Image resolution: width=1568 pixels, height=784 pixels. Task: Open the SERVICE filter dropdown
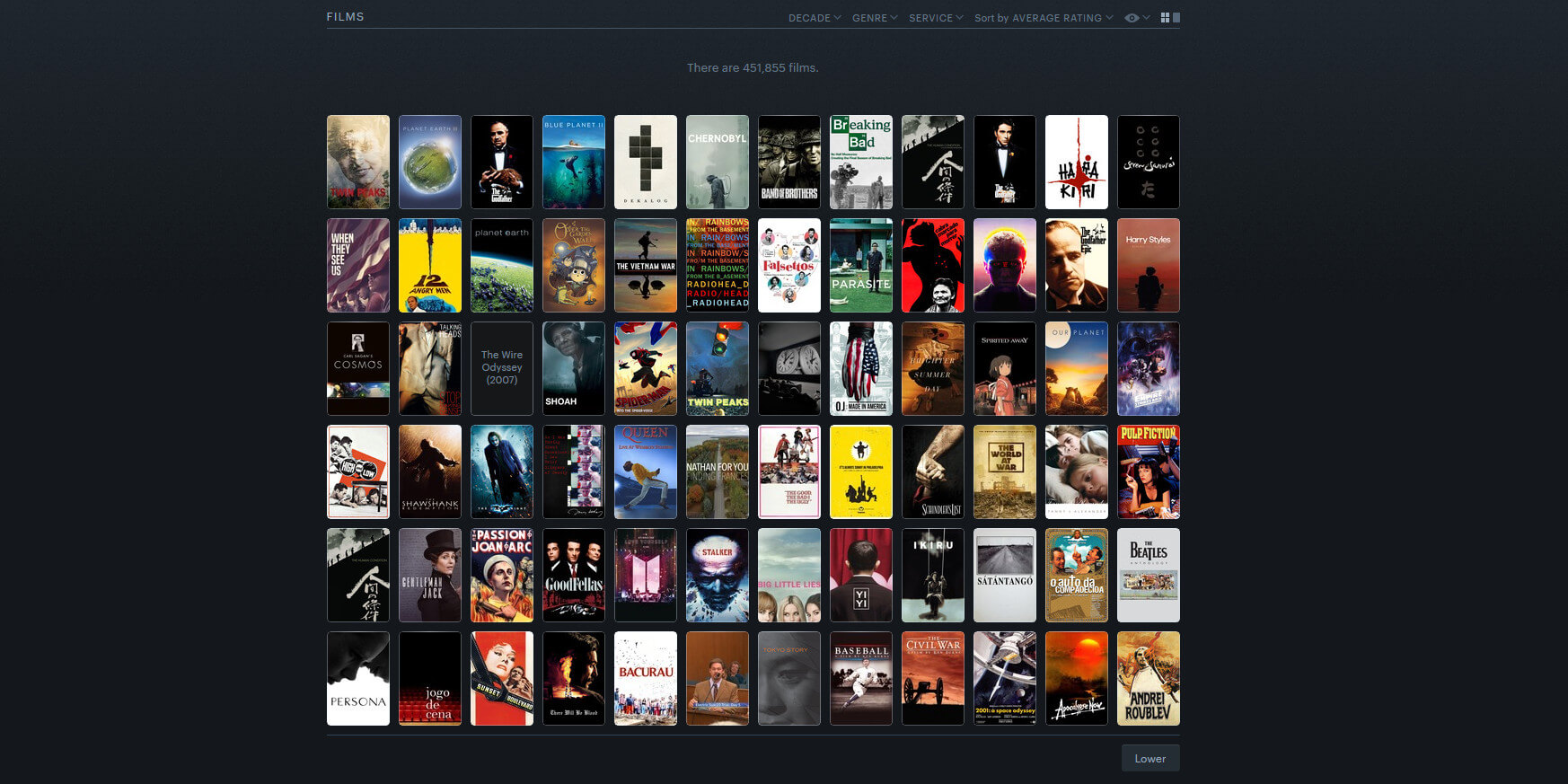(x=935, y=18)
